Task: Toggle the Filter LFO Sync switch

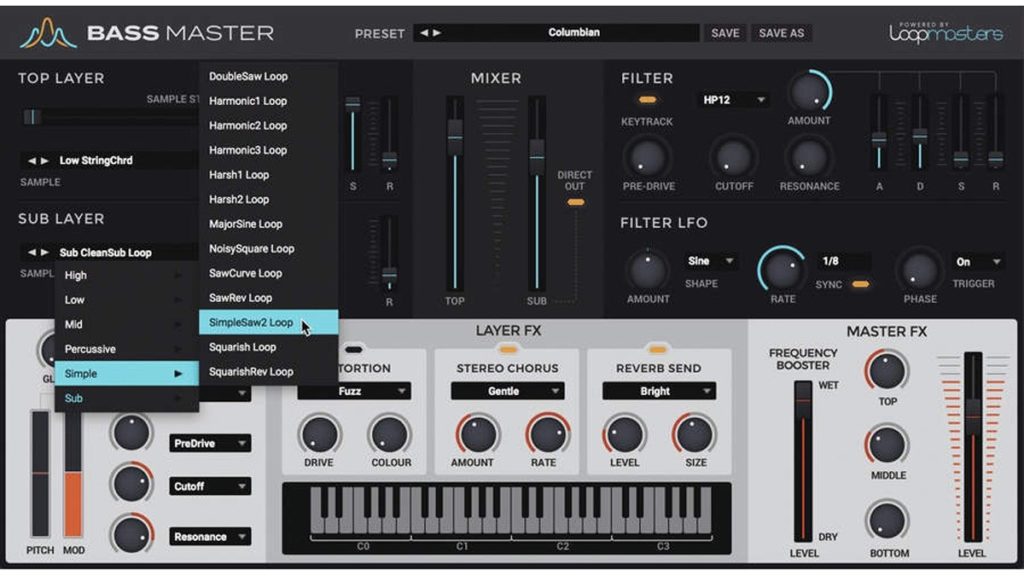Action: tap(859, 284)
